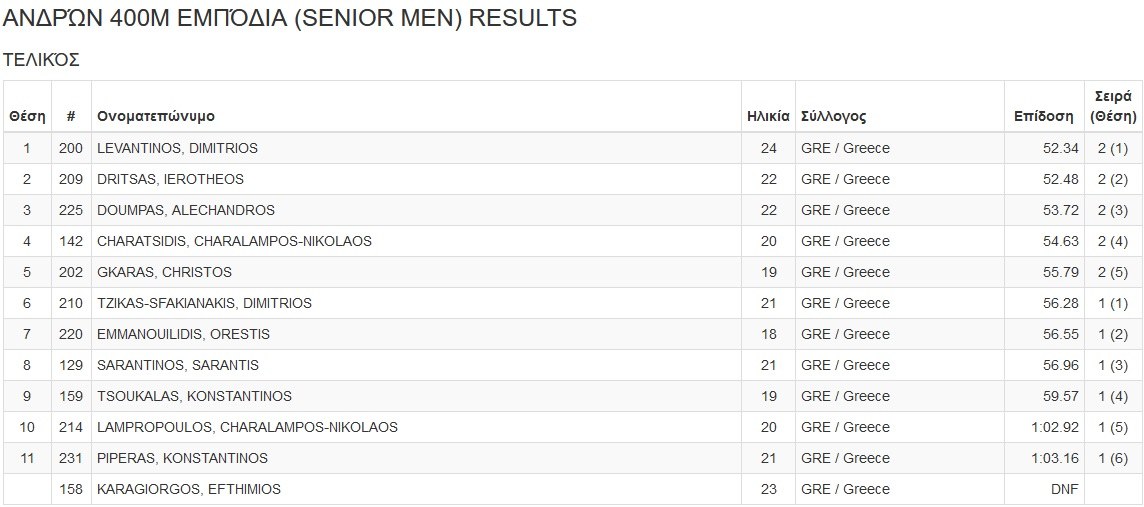Open LAMPROPOULOS, CHARALAMPOS-NIKOLAOS entry
Image resolution: width=1144 pixels, height=507 pixels.
(x=247, y=427)
